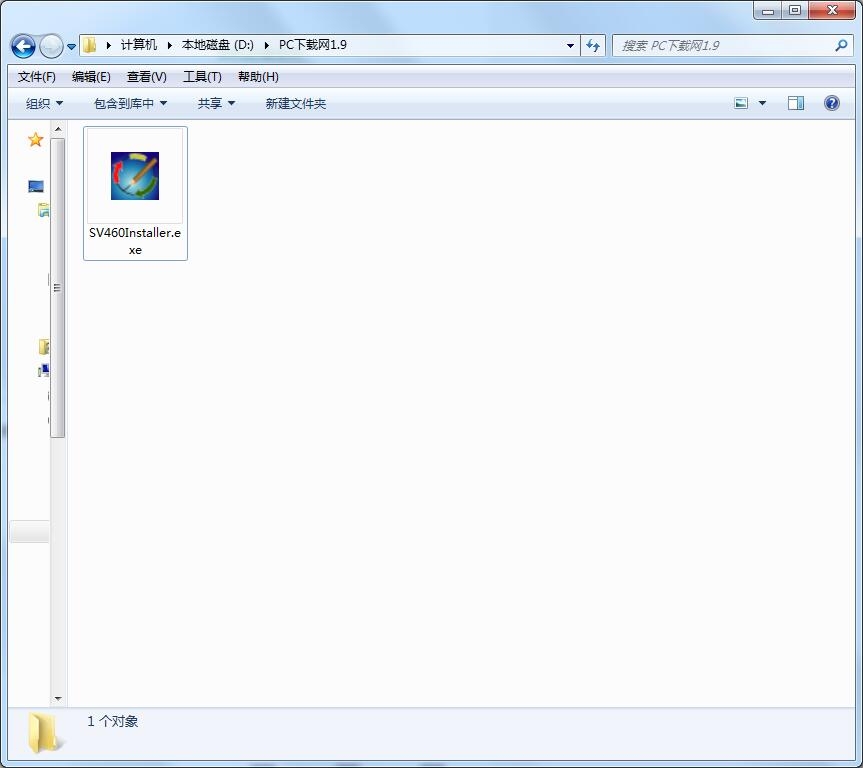
Task: Click the 新建文件夹 button
Action: point(296,104)
